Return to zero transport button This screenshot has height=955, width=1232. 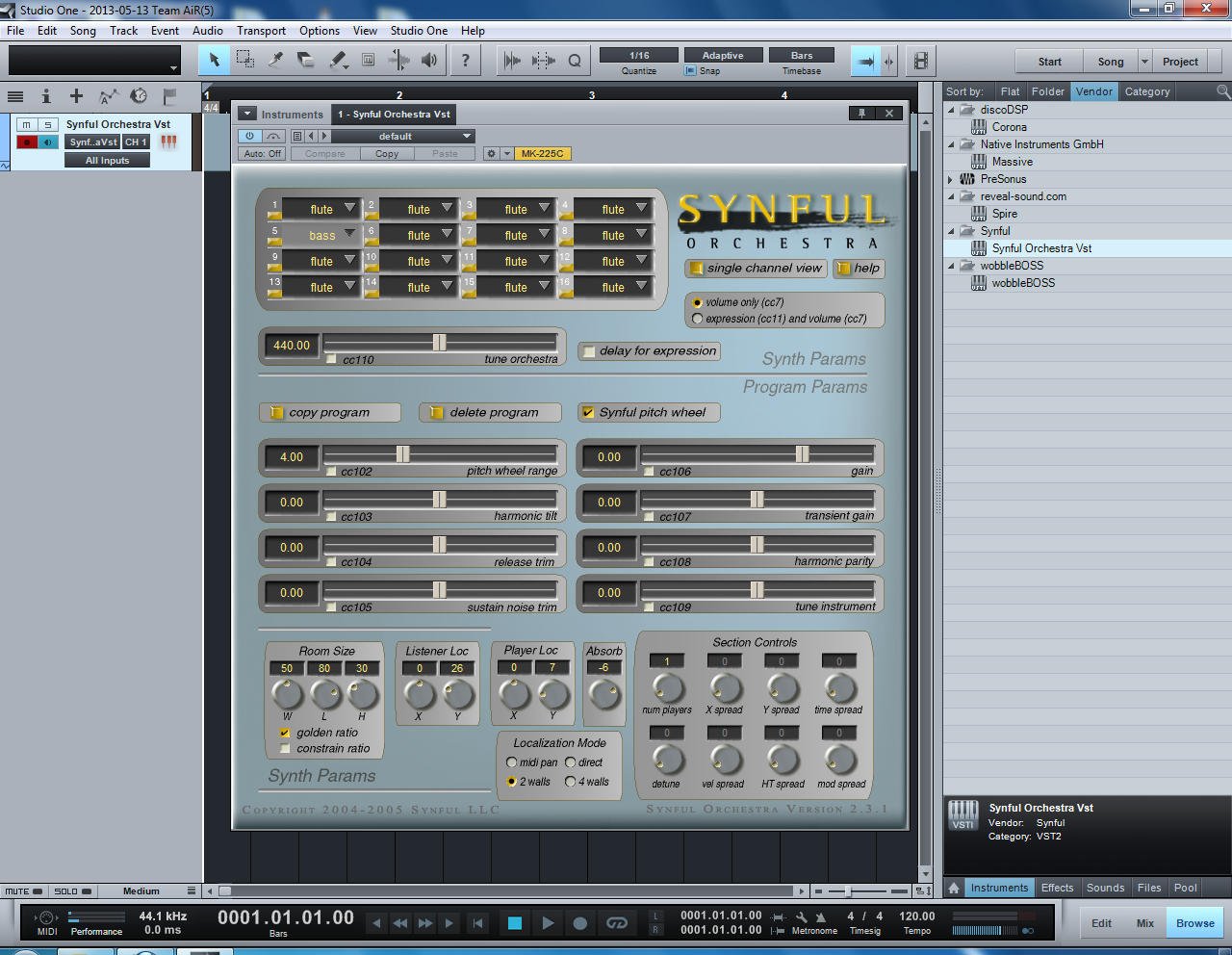(477, 923)
